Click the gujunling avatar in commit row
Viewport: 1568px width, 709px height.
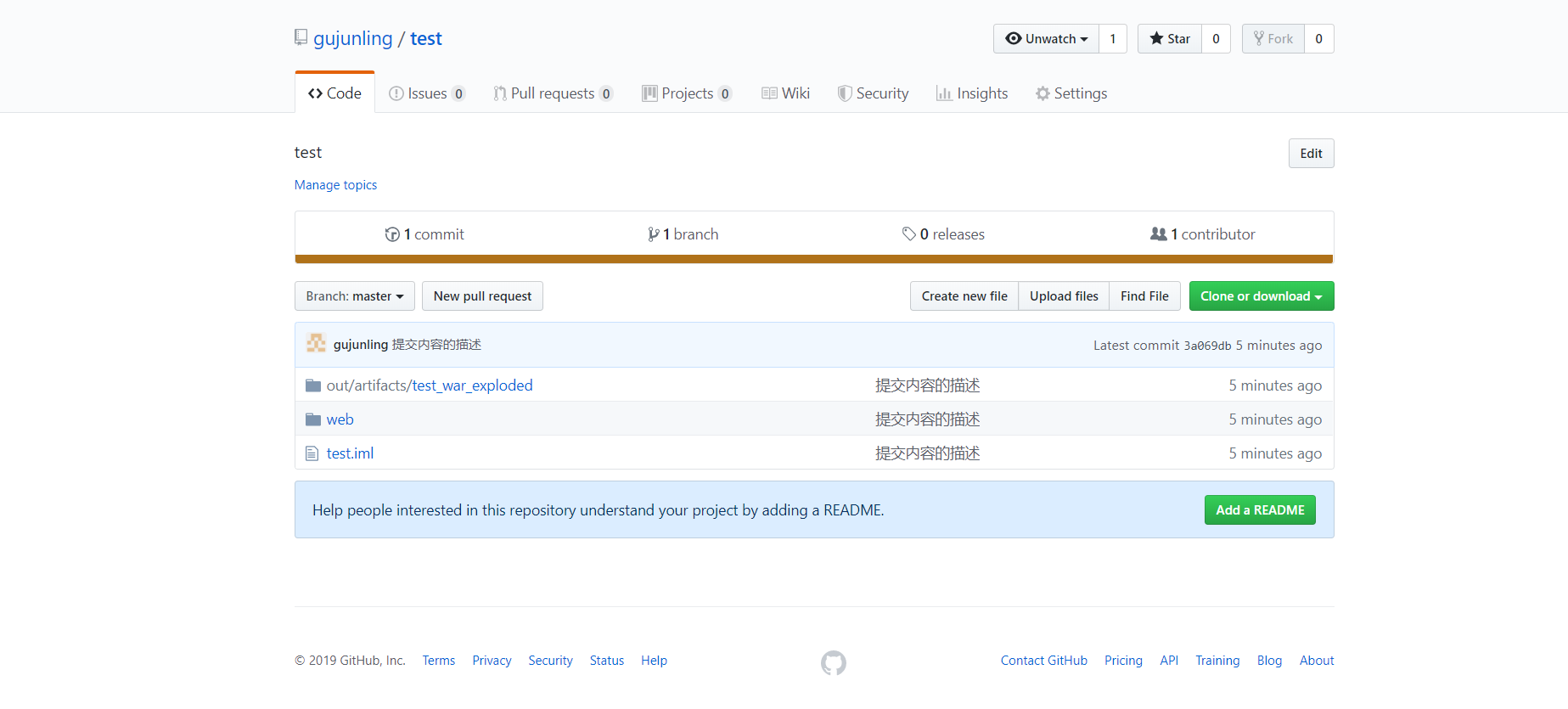tap(317, 344)
